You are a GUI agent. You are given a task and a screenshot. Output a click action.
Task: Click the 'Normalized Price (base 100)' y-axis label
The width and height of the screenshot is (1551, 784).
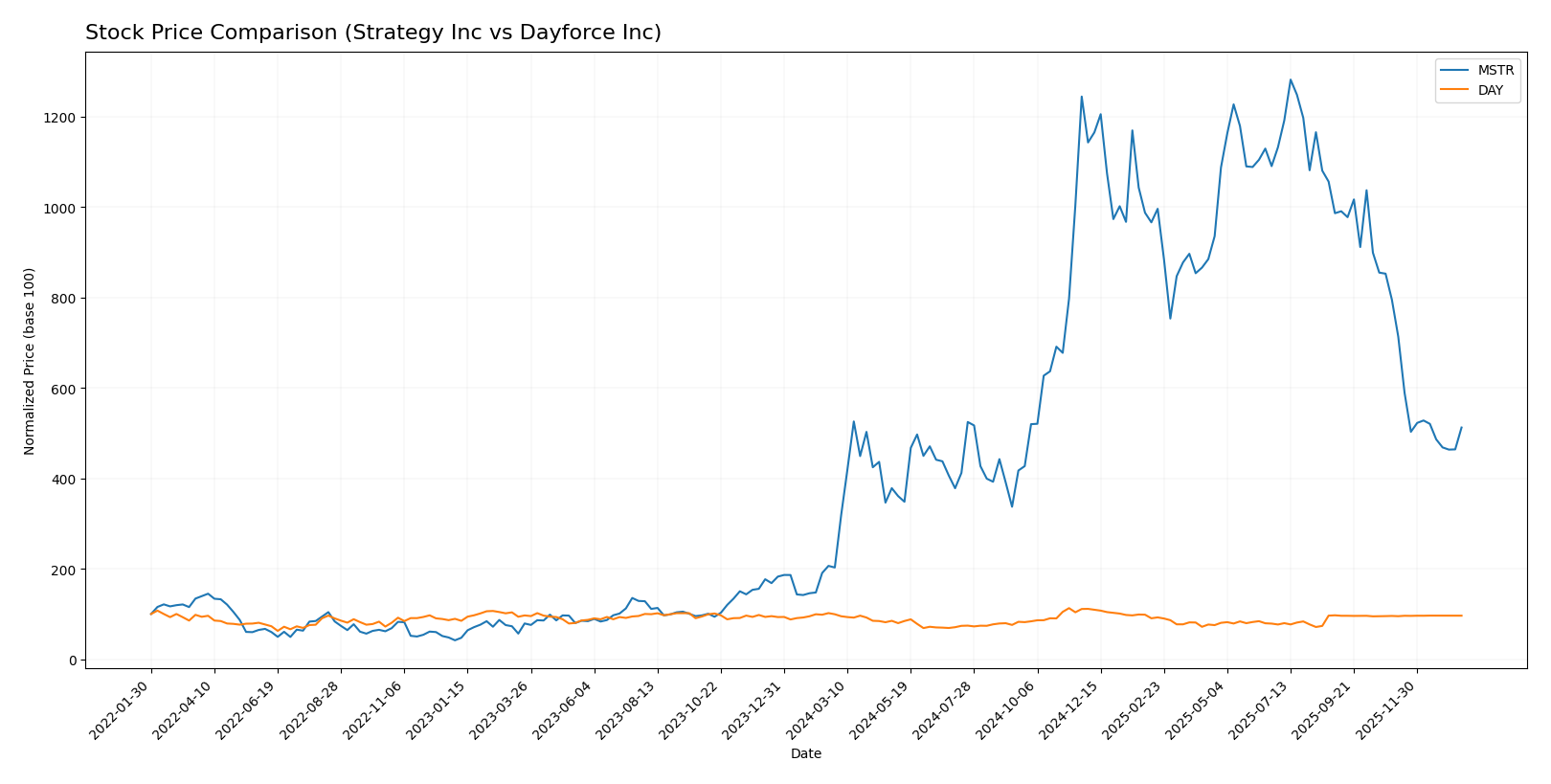(x=30, y=361)
